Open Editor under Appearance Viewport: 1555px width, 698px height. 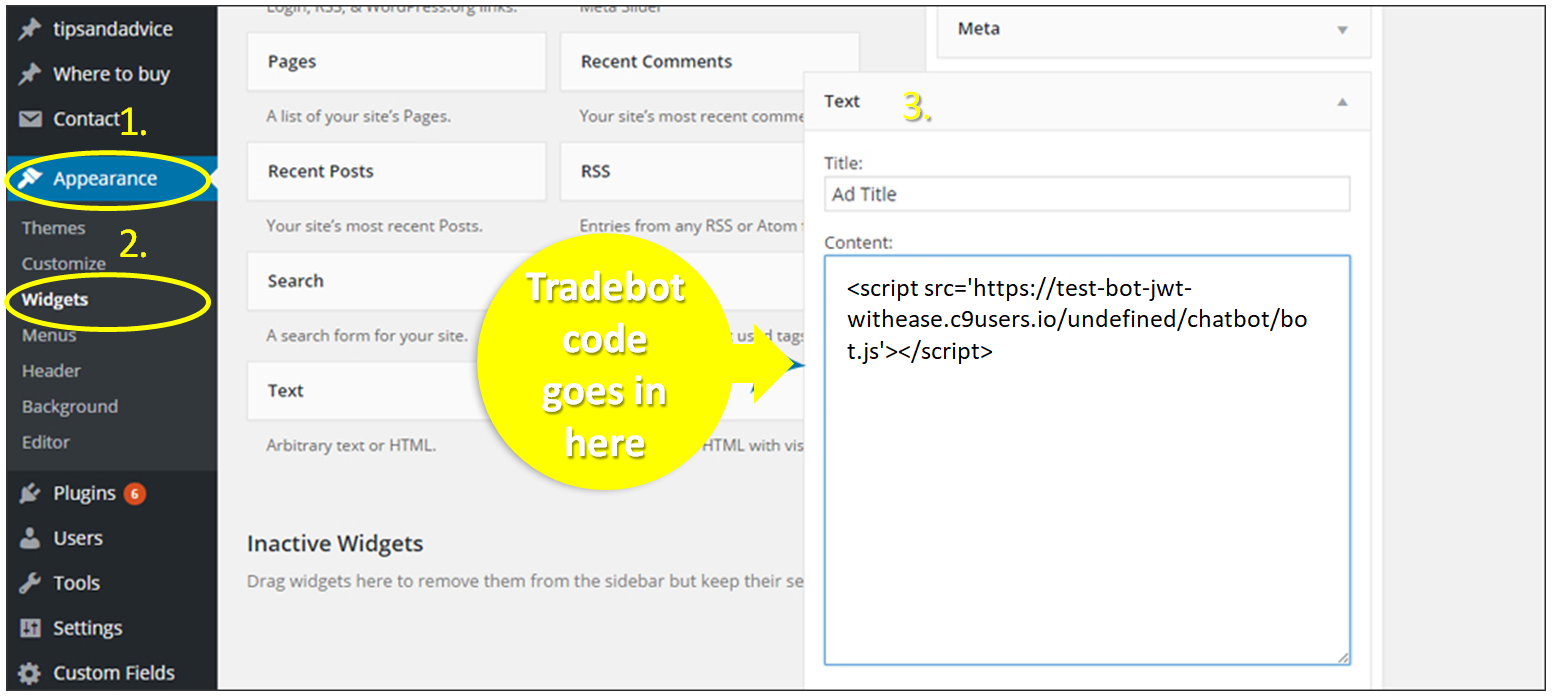[x=46, y=442]
